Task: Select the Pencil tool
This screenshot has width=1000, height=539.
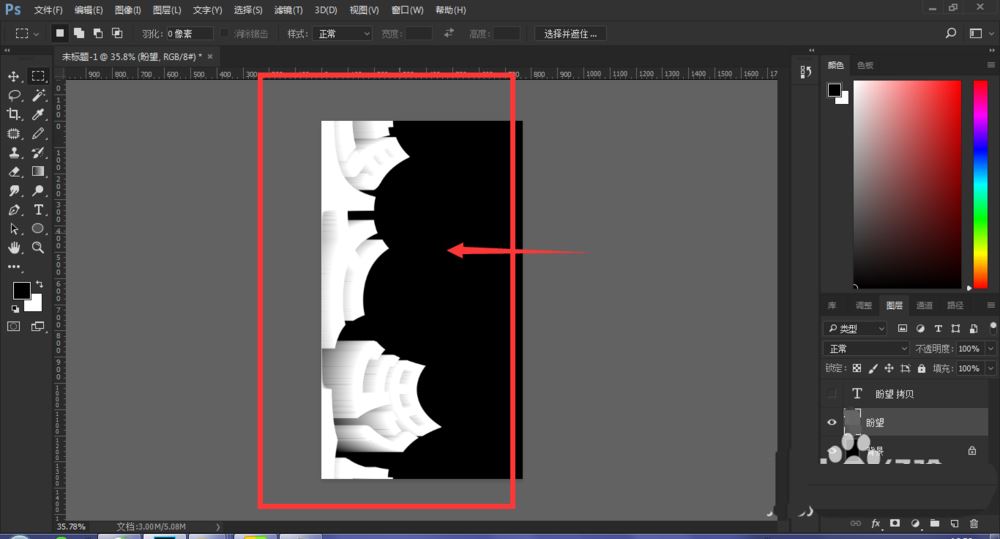Action: (x=38, y=133)
